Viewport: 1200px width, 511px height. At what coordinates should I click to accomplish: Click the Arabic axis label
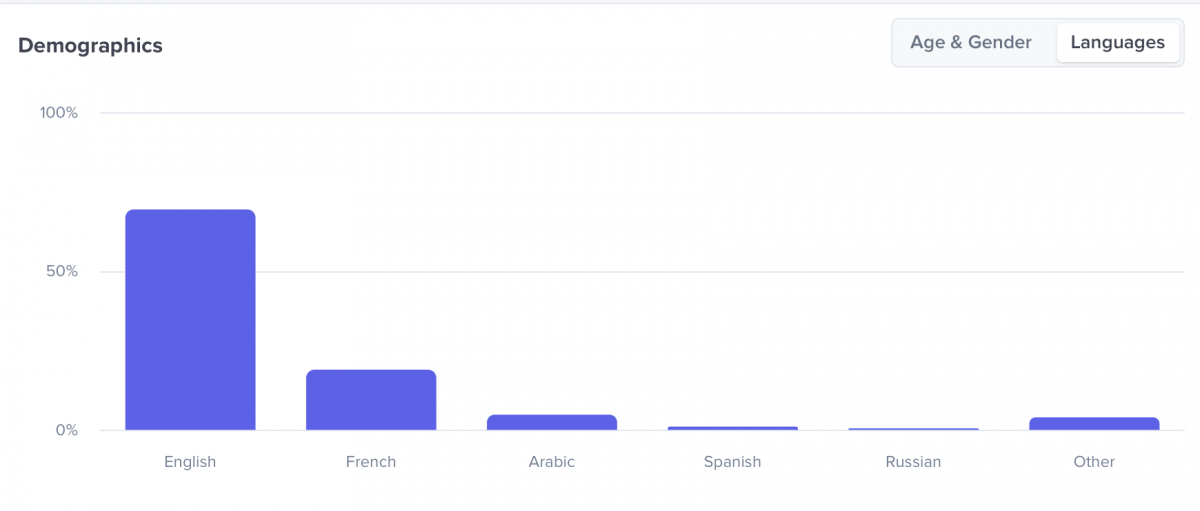click(x=552, y=462)
